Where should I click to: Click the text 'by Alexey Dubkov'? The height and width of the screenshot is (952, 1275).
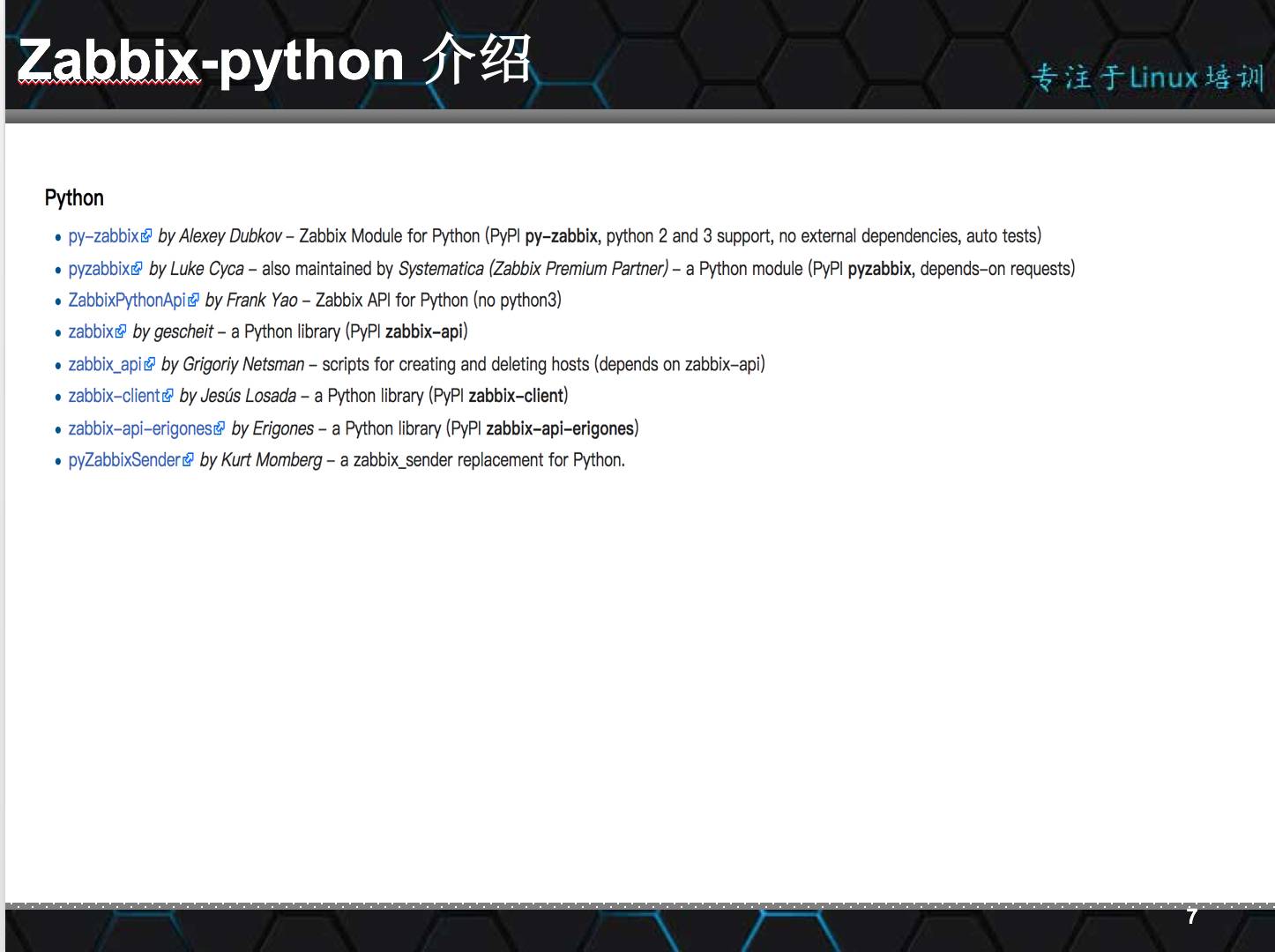220,236
